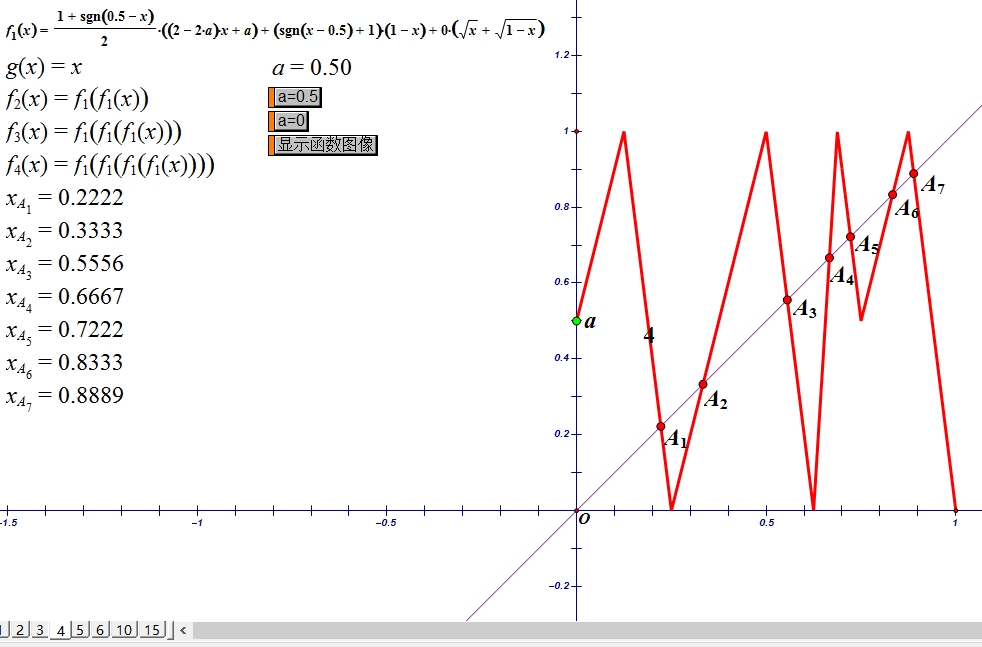
Task: Select the f2(x) = f1(f1(x)) text
Action: click(77, 99)
